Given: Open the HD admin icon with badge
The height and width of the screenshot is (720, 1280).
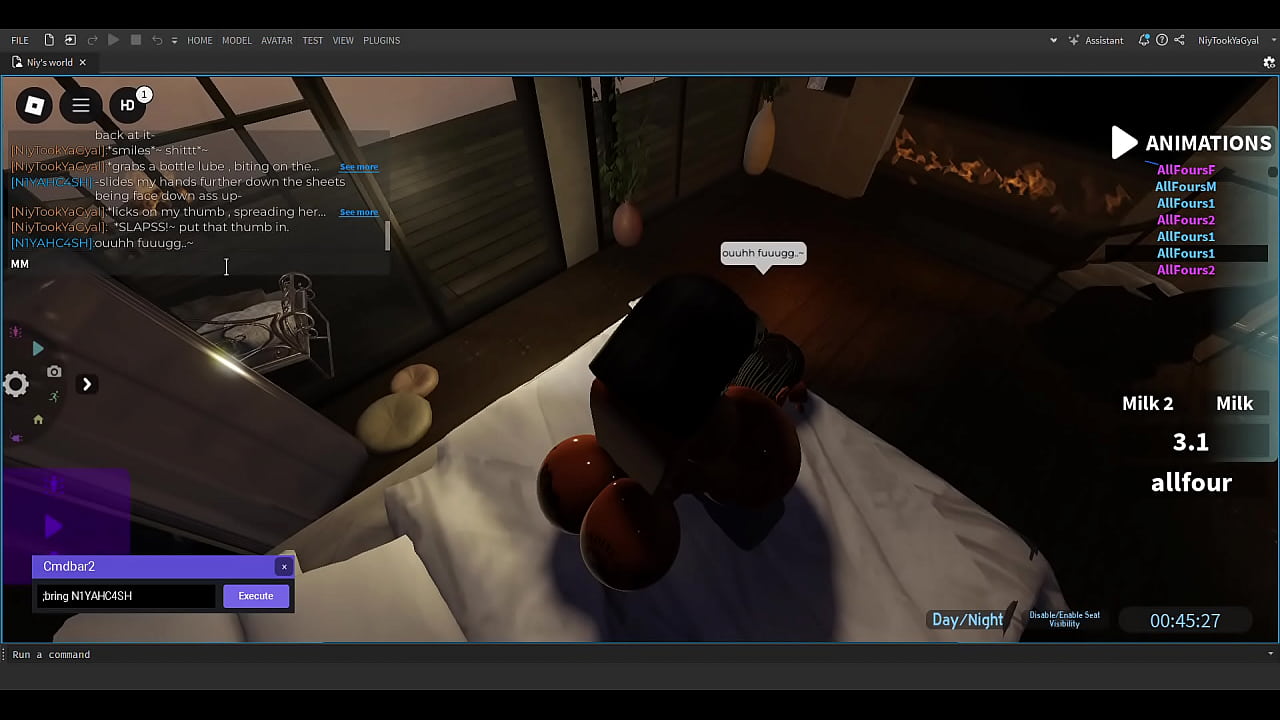Looking at the screenshot, I should pos(128,105).
